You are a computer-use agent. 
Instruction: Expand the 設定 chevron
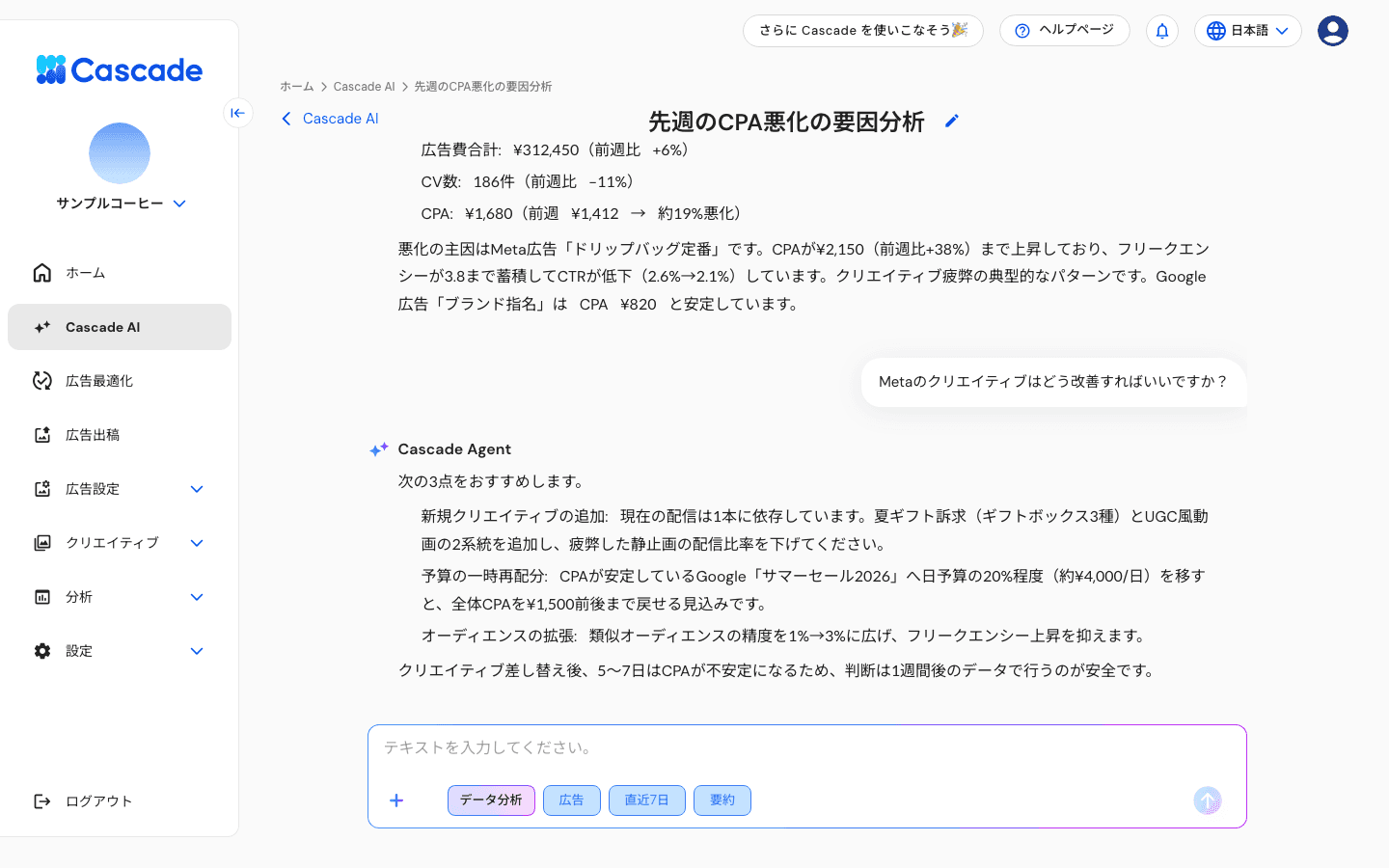(x=197, y=651)
